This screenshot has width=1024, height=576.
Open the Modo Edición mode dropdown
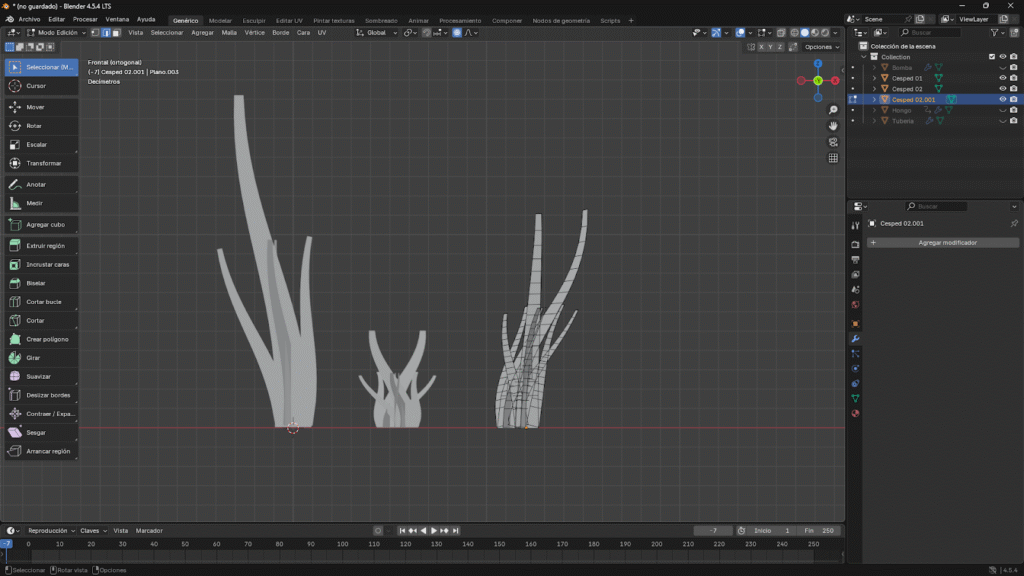click(56, 33)
